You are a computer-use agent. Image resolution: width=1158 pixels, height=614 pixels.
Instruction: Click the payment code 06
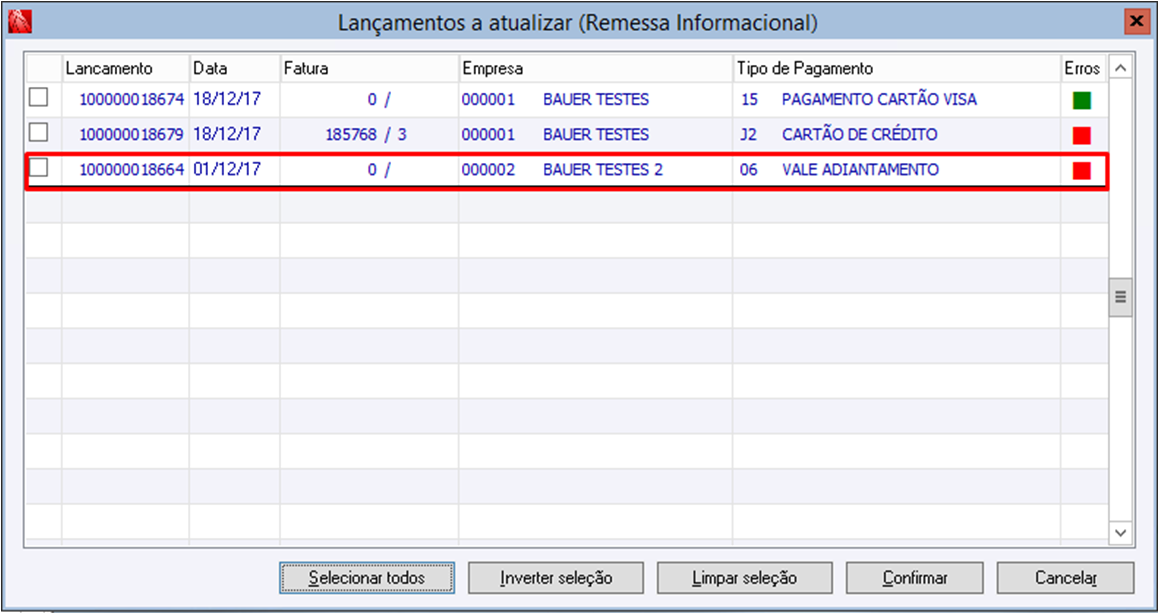[x=749, y=170]
